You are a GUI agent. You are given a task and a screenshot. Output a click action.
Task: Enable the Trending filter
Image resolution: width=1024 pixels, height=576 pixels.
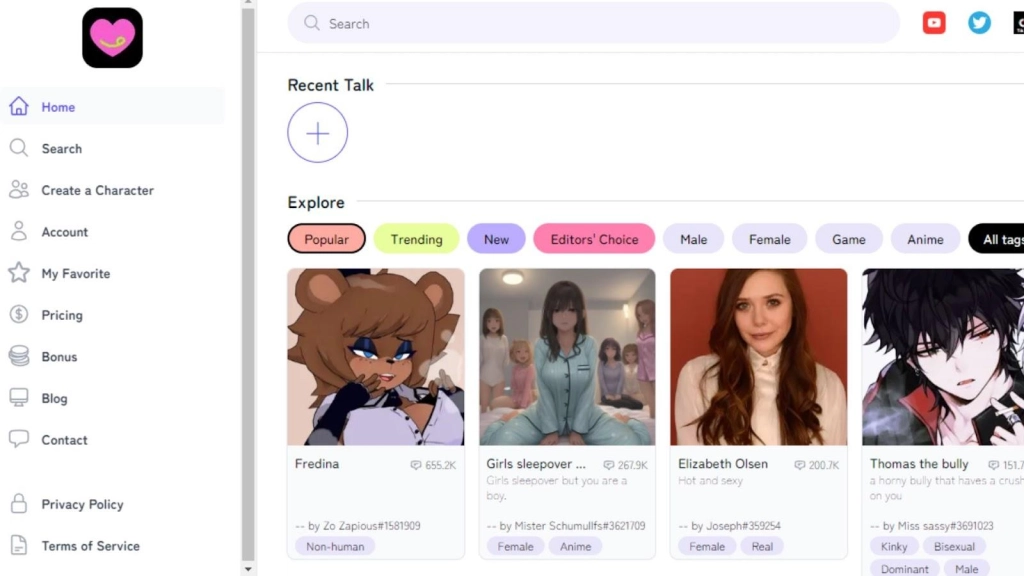point(416,239)
